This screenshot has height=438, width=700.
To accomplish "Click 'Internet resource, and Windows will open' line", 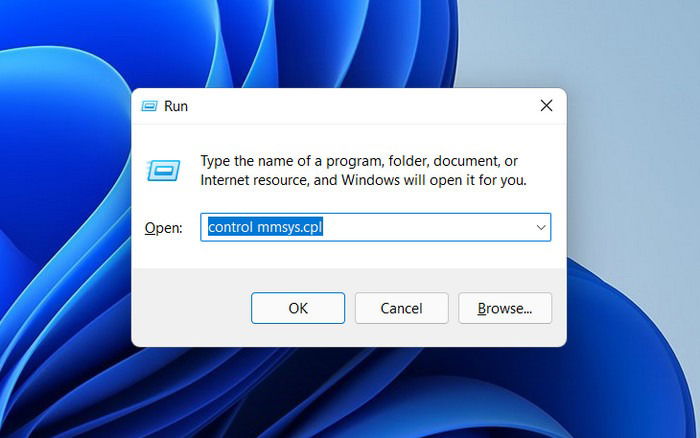I will [x=329, y=180].
